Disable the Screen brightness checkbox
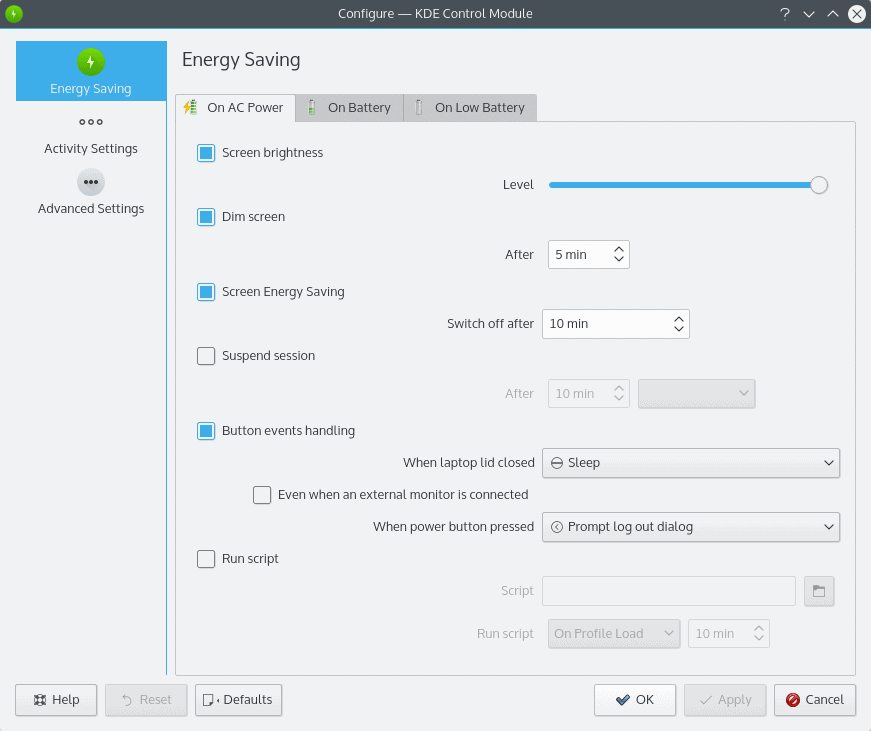 coord(206,153)
